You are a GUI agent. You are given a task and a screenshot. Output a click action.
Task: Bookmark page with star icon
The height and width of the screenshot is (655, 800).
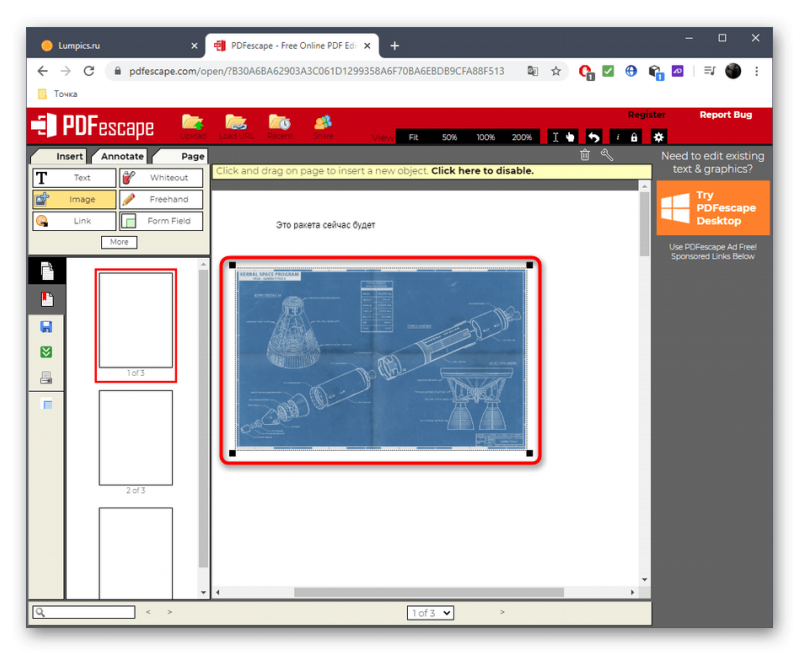(x=556, y=71)
